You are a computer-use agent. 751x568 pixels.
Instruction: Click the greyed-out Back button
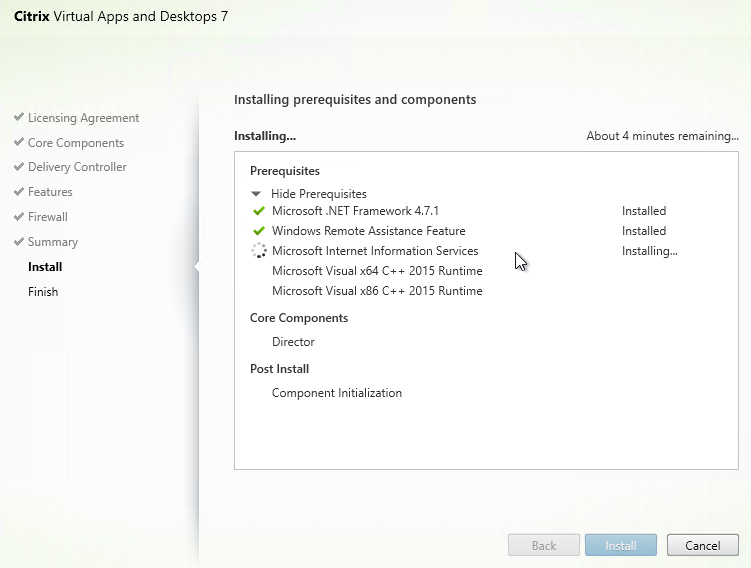pos(544,546)
